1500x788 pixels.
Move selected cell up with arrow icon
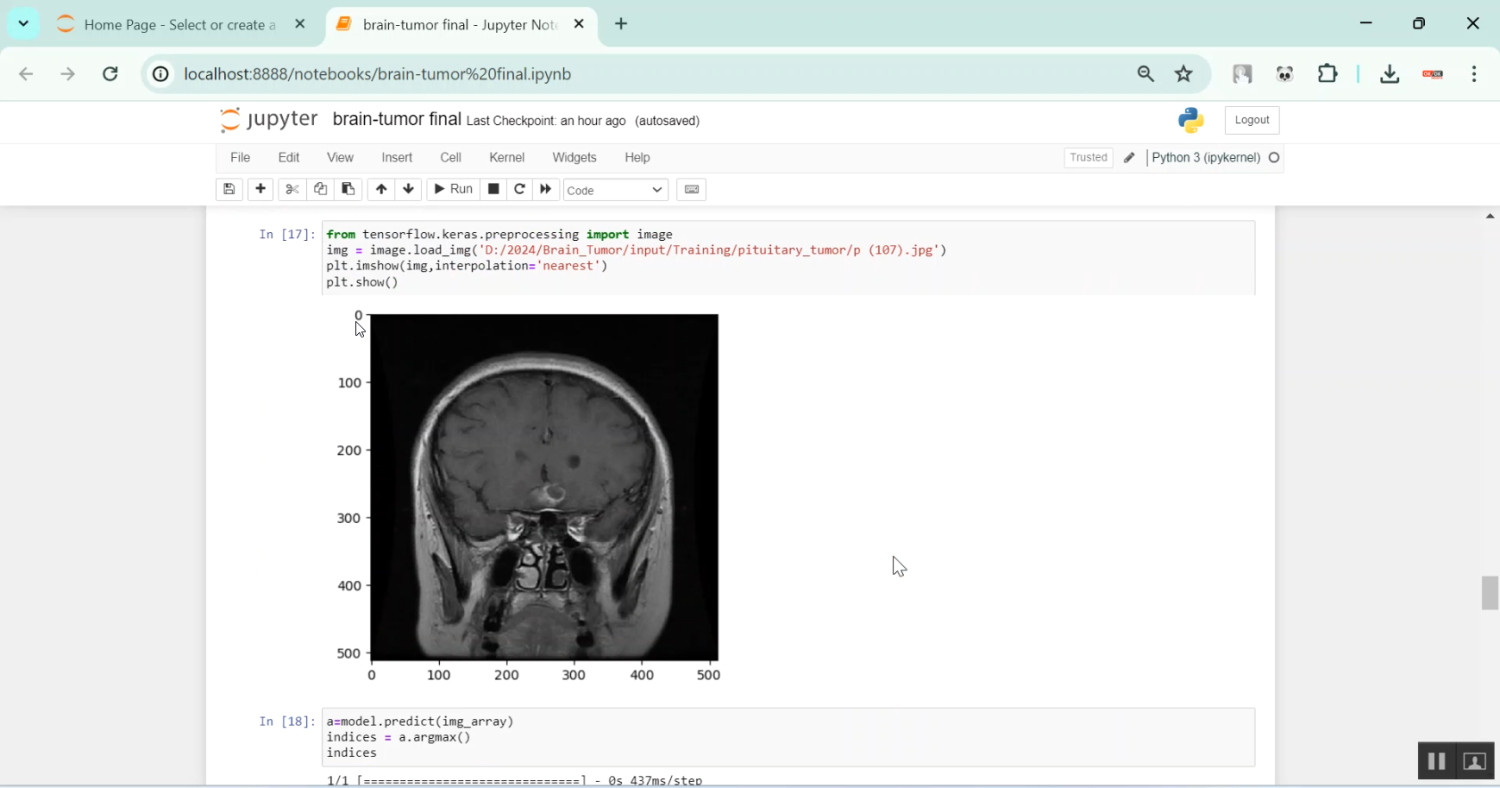tap(381, 189)
